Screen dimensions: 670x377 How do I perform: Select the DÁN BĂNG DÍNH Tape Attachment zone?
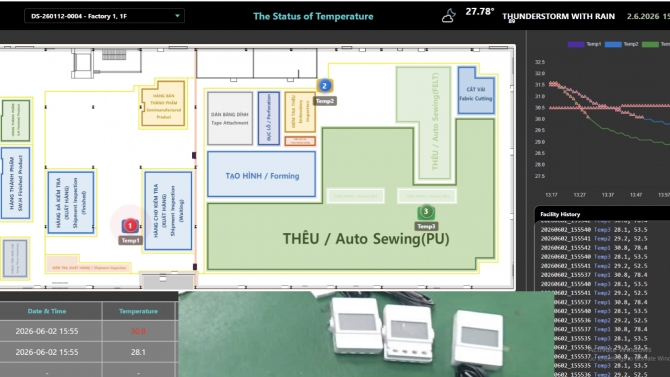pyautogui.click(x=230, y=118)
